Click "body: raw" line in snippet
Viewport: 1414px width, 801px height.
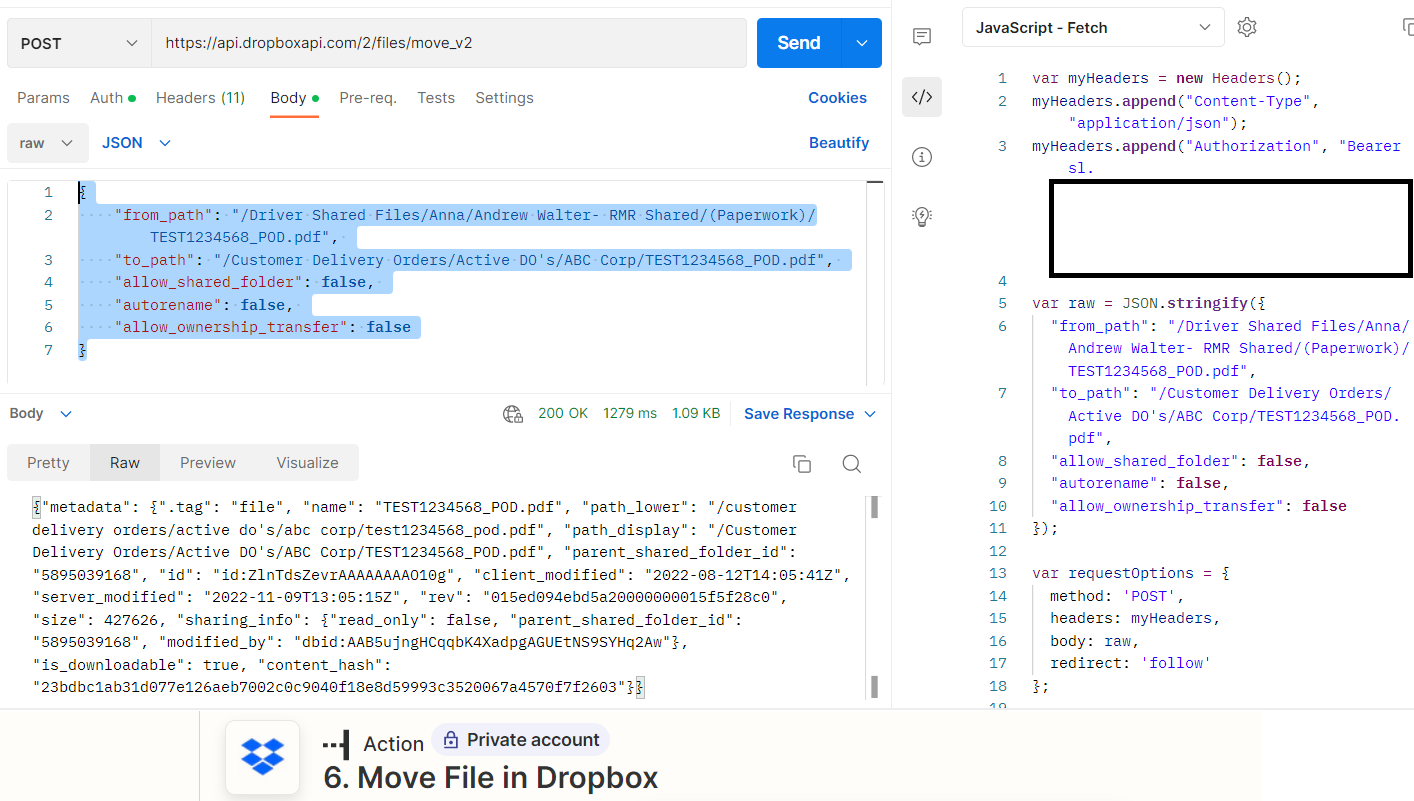1095,641
